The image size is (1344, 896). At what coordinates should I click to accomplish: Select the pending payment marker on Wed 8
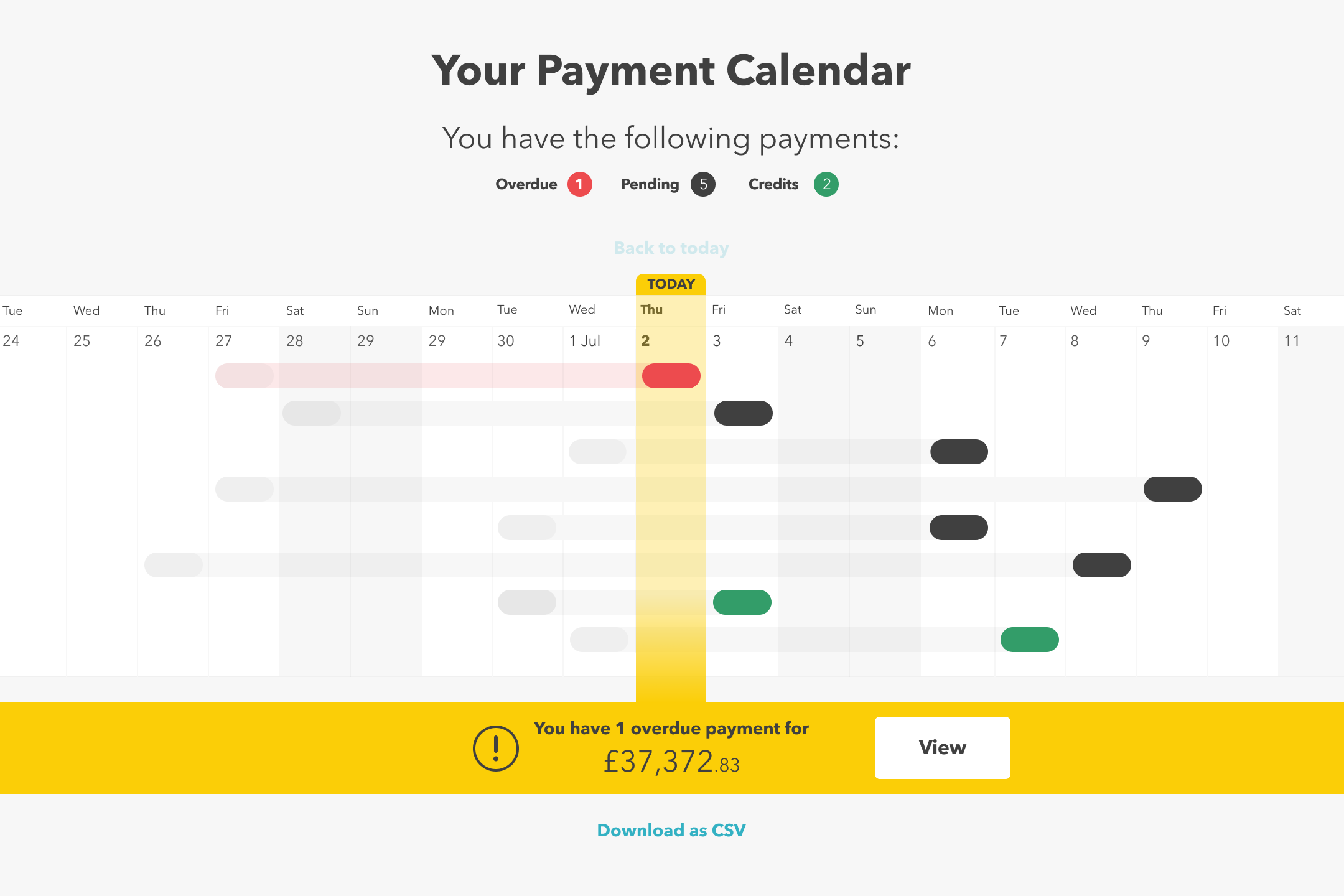point(1101,565)
